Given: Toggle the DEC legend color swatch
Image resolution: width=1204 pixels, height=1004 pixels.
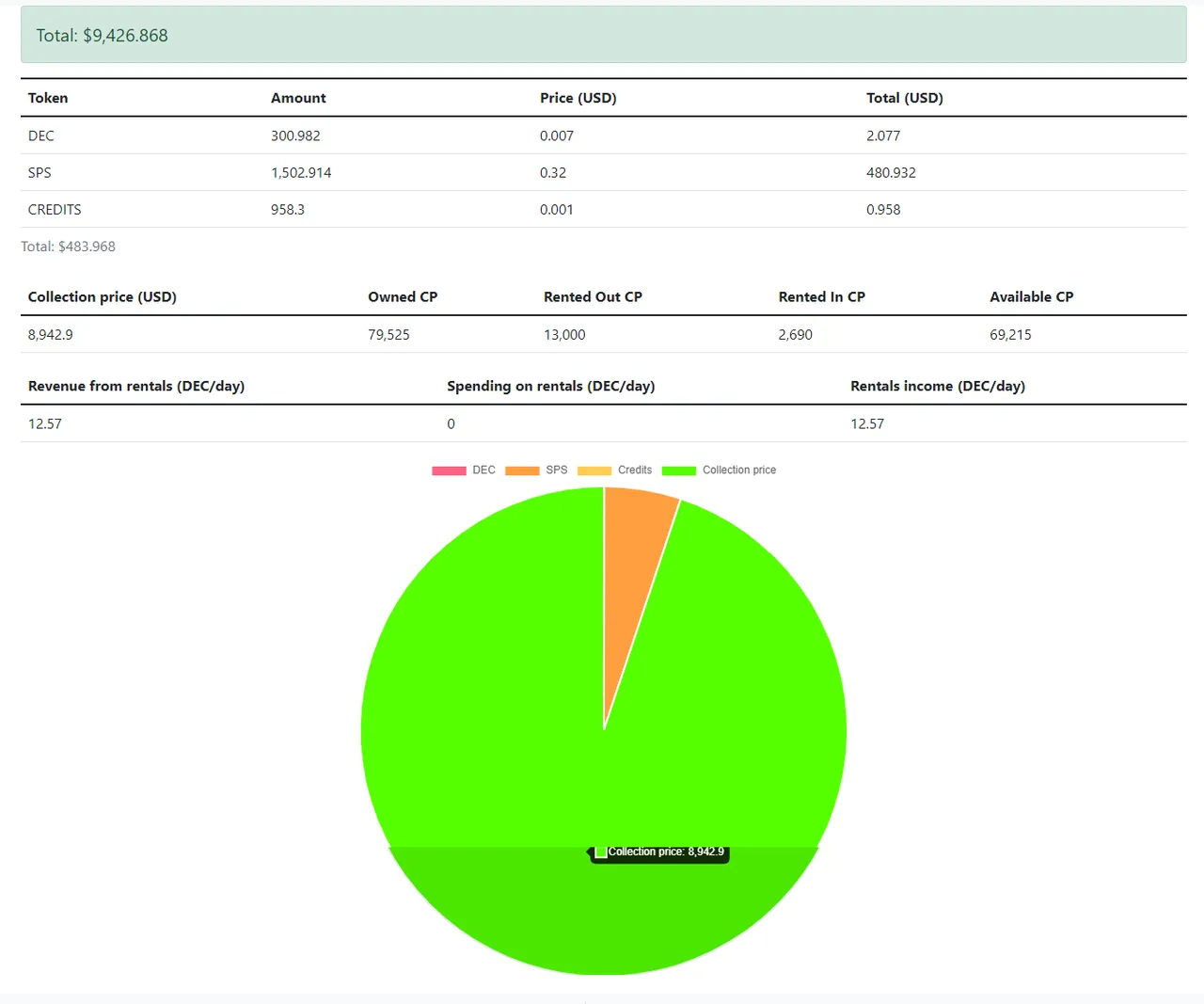Looking at the screenshot, I should (449, 470).
